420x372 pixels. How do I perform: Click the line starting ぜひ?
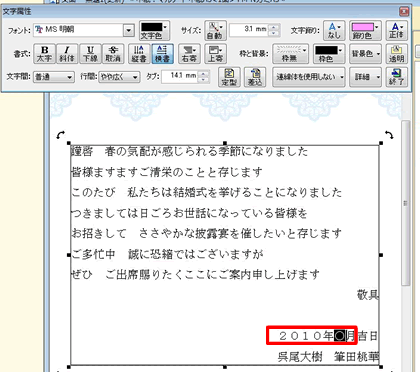pyautogui.click(x=195, y=275)
